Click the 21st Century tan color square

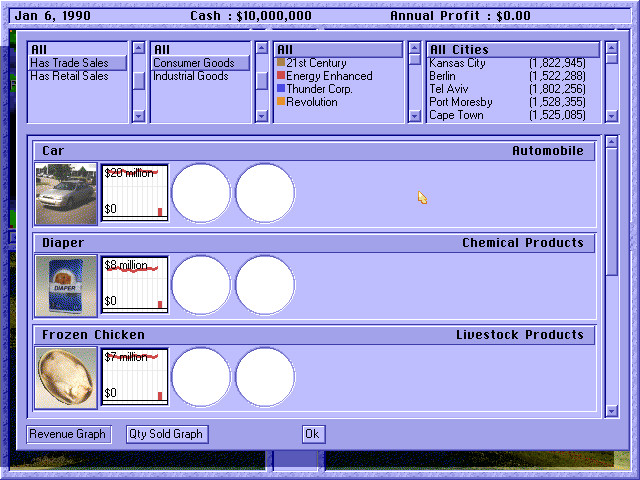point(281,62)
